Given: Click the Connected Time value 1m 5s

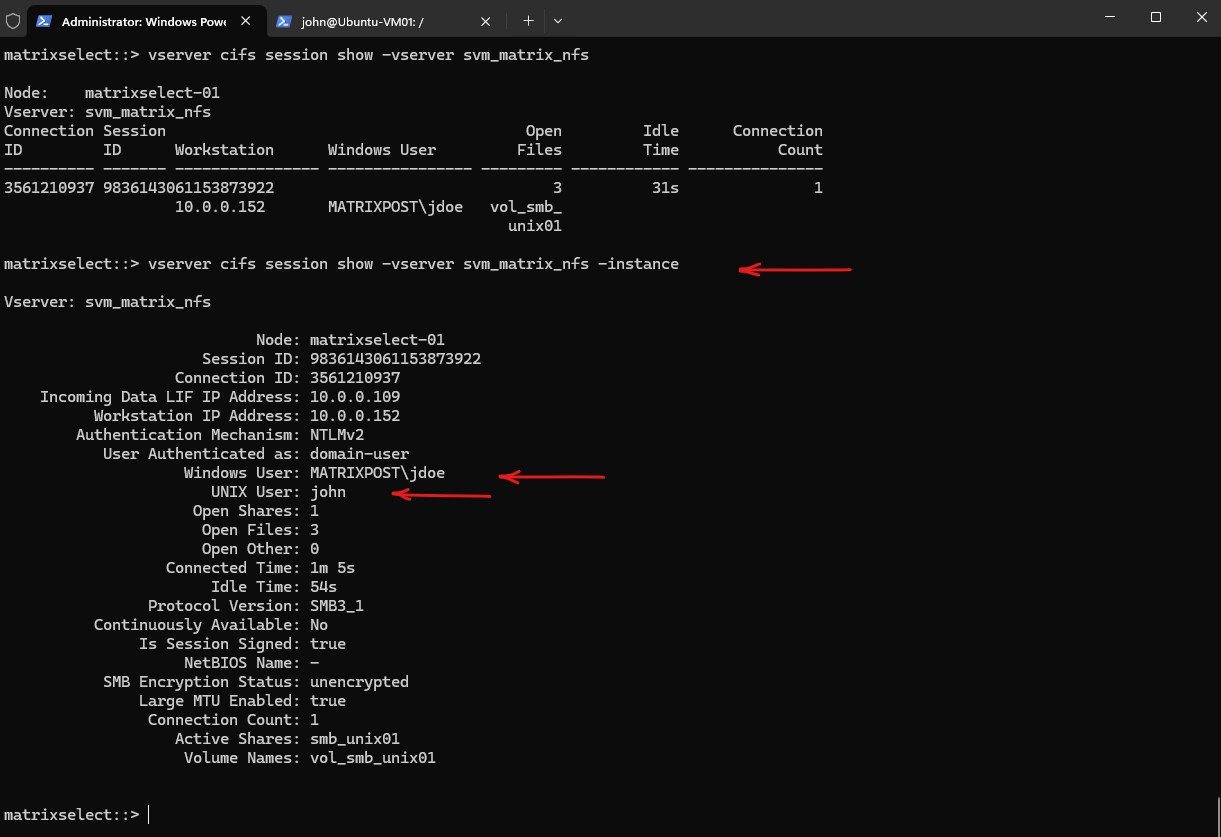Looking at the screenshot, I should click(x=332, y=568).
